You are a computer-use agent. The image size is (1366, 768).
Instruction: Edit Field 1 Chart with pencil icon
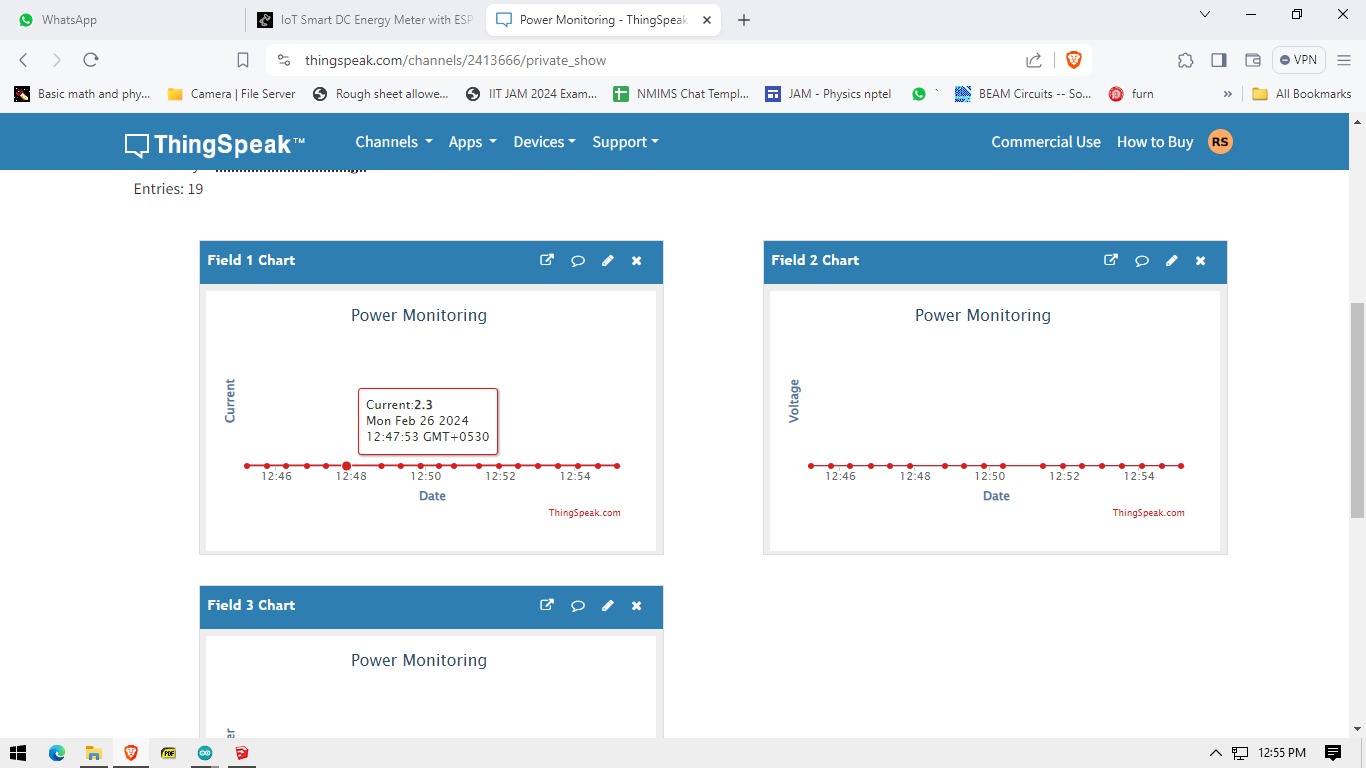pos(607,261)
